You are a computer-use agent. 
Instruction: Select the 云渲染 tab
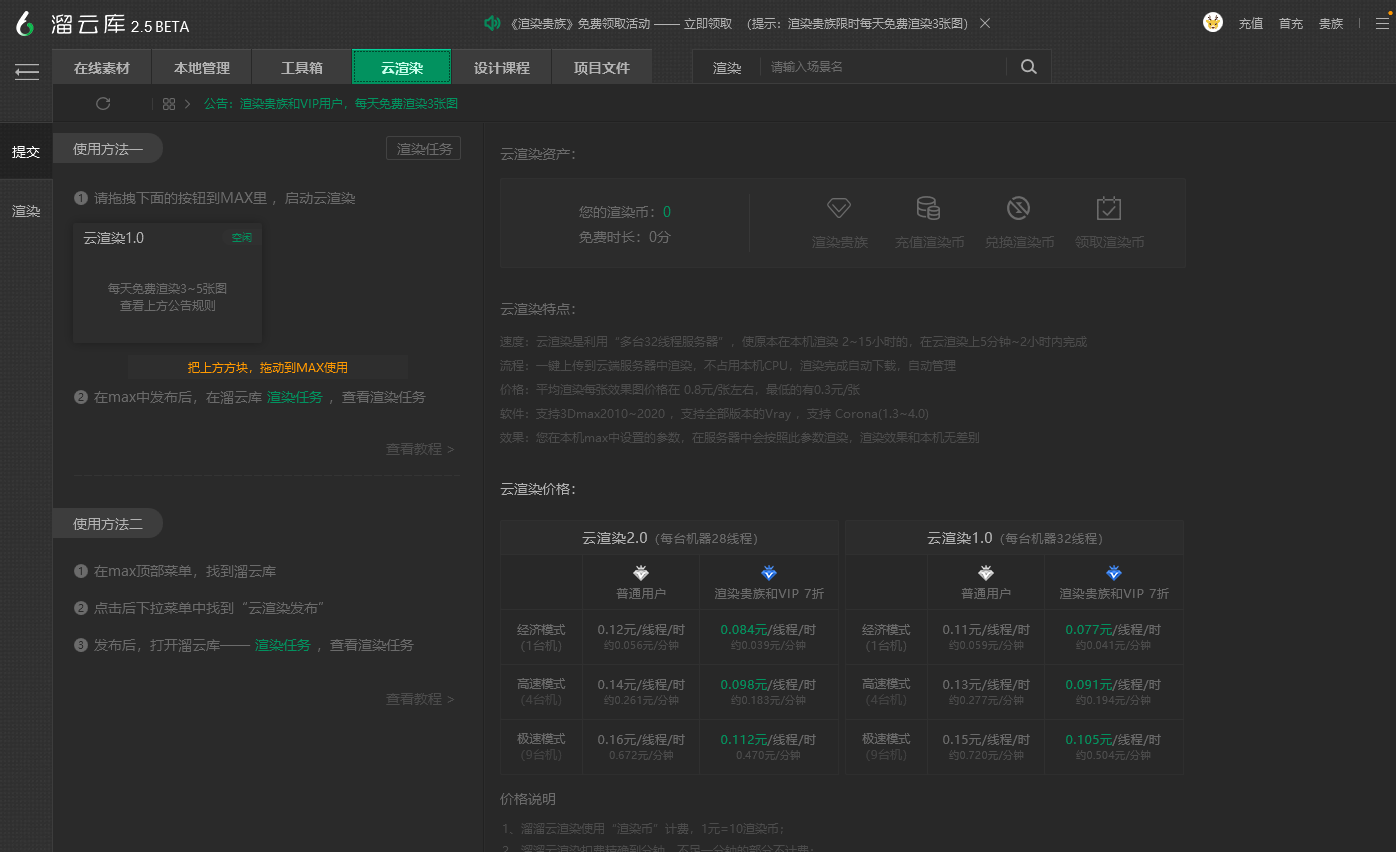point(402,68)
